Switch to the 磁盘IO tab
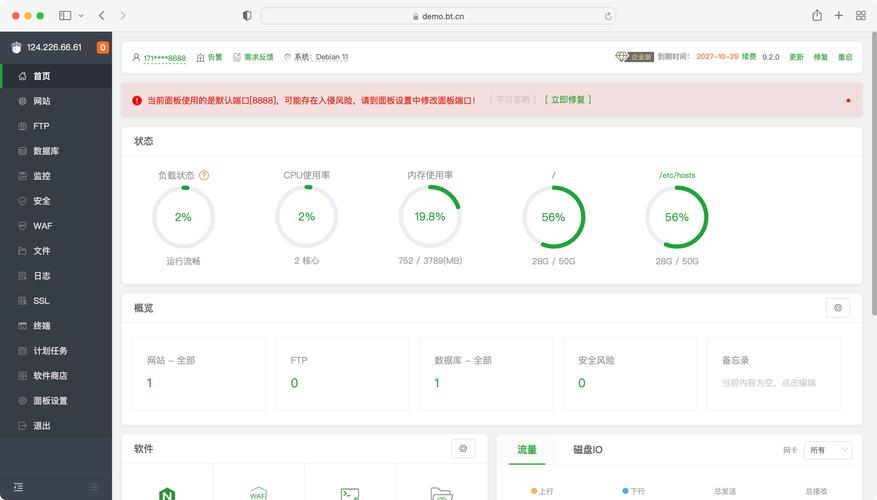Screen dimensions: 877x500 (x=587, y=450)
